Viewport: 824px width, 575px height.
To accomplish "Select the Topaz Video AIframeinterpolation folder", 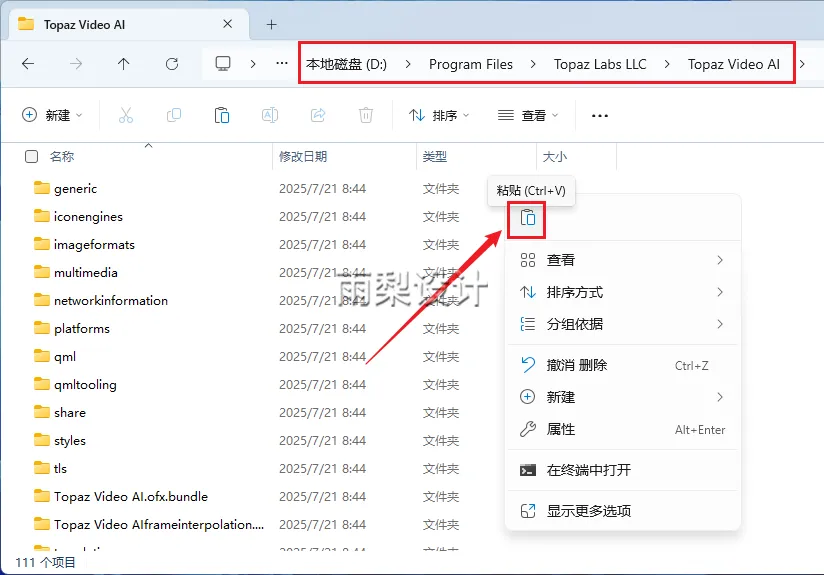I will [x=159, y=524].
